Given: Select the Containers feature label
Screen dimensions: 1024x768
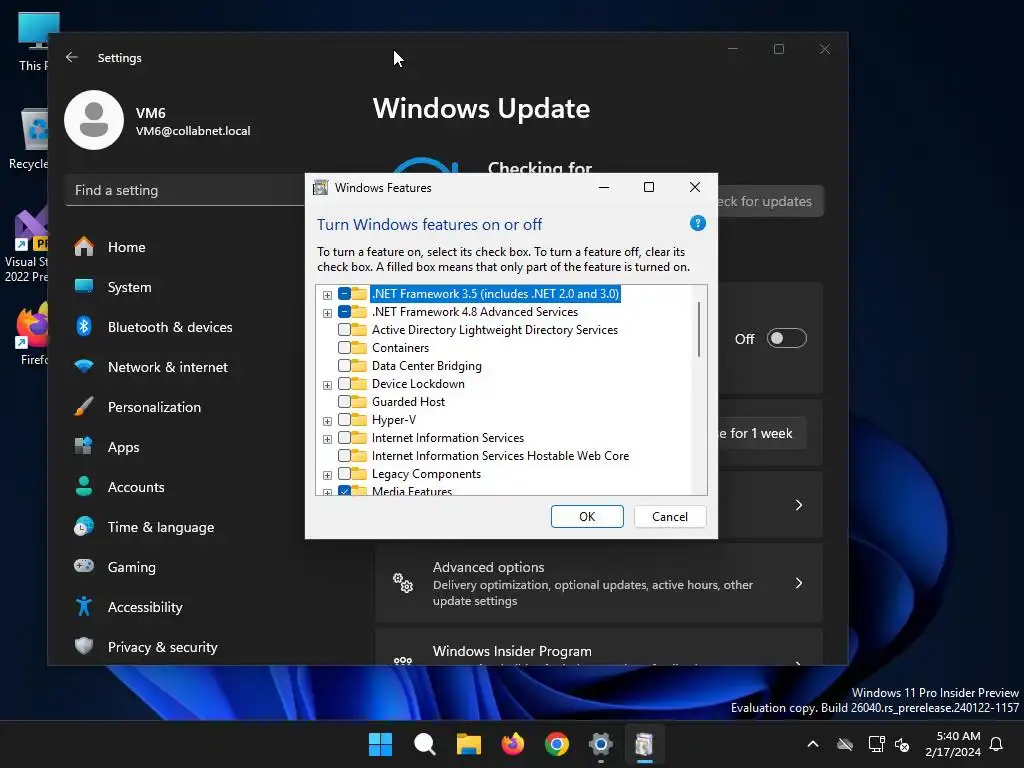Looking at the screenshot, I should (400, 347).
